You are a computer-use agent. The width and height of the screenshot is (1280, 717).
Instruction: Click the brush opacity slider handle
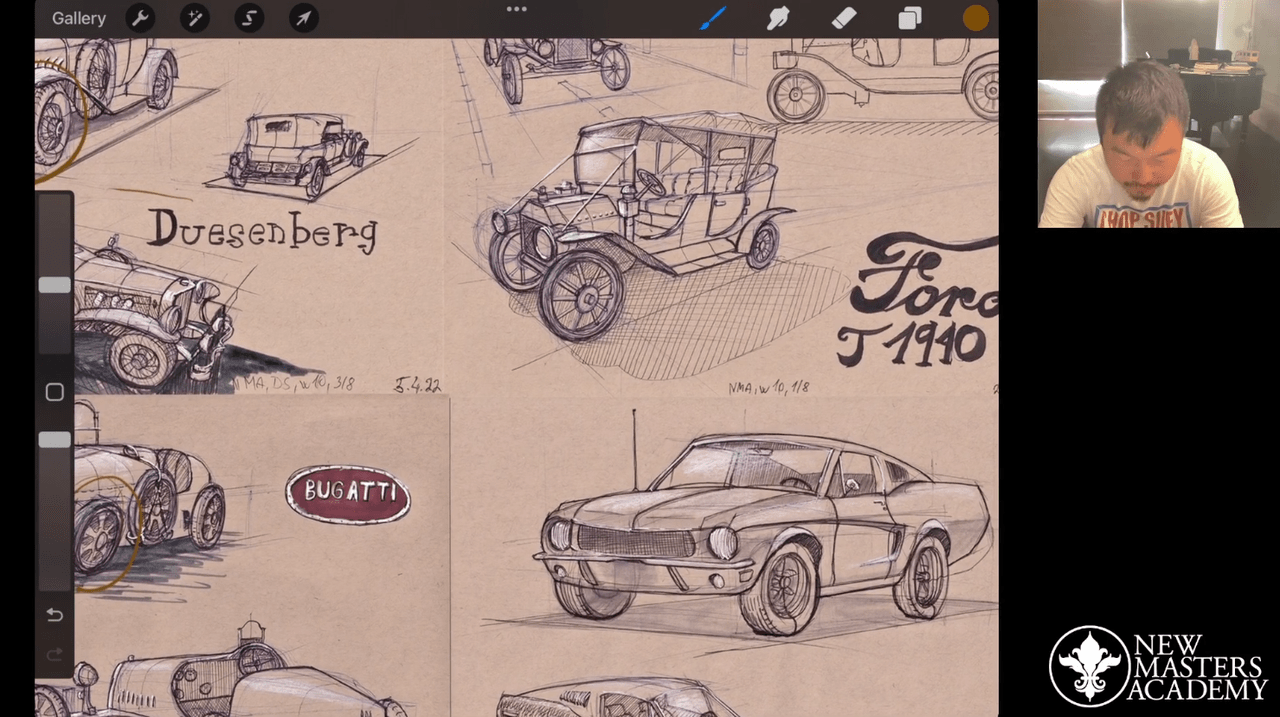click(x=54, y=440)
